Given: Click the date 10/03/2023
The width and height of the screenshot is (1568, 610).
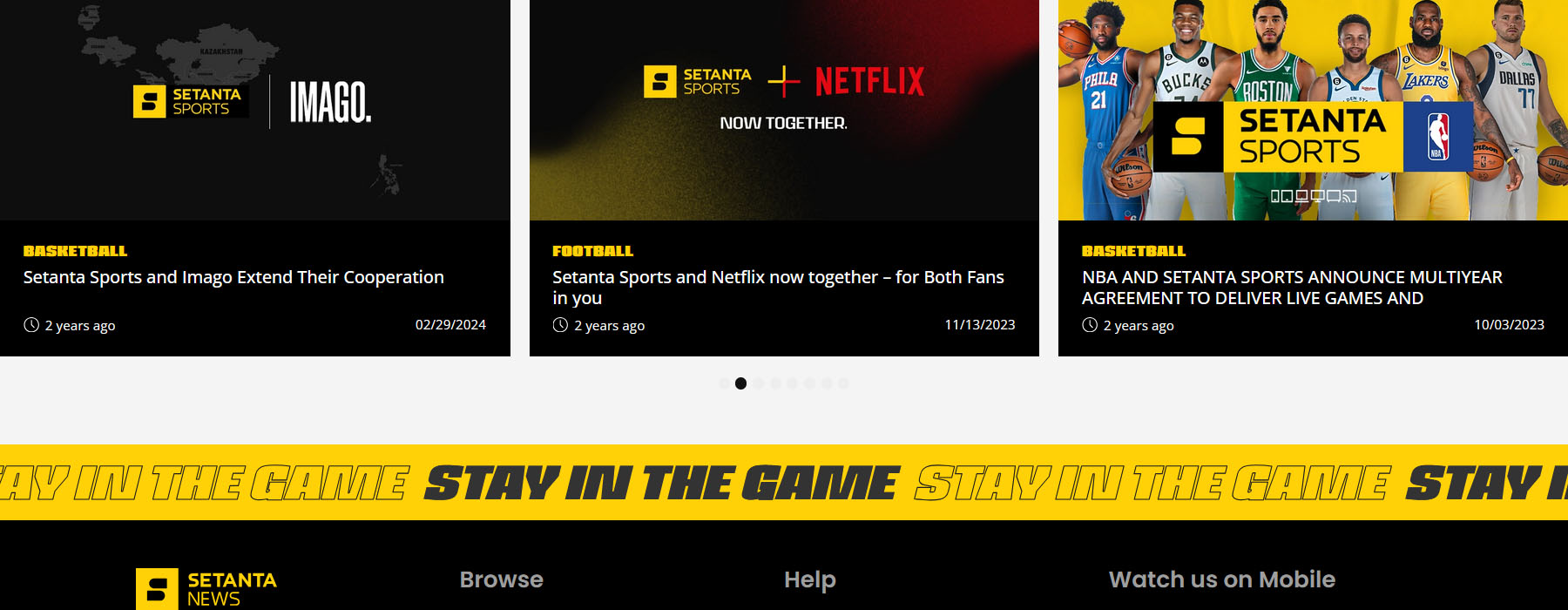Looking at the screenshot, I should coord(1509,325).
